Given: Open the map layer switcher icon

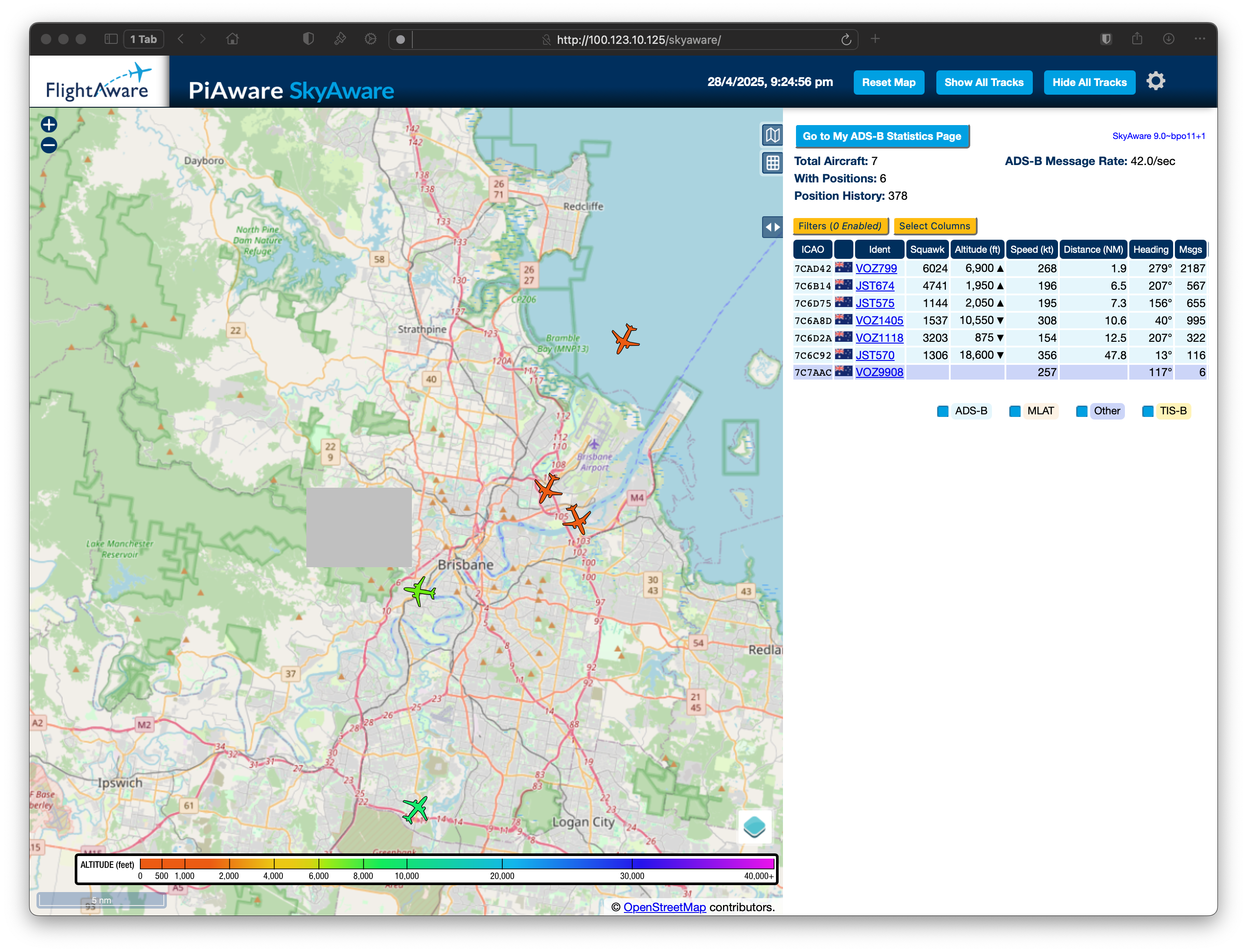Looking at the screenshot, I should [x=772, y=135].
